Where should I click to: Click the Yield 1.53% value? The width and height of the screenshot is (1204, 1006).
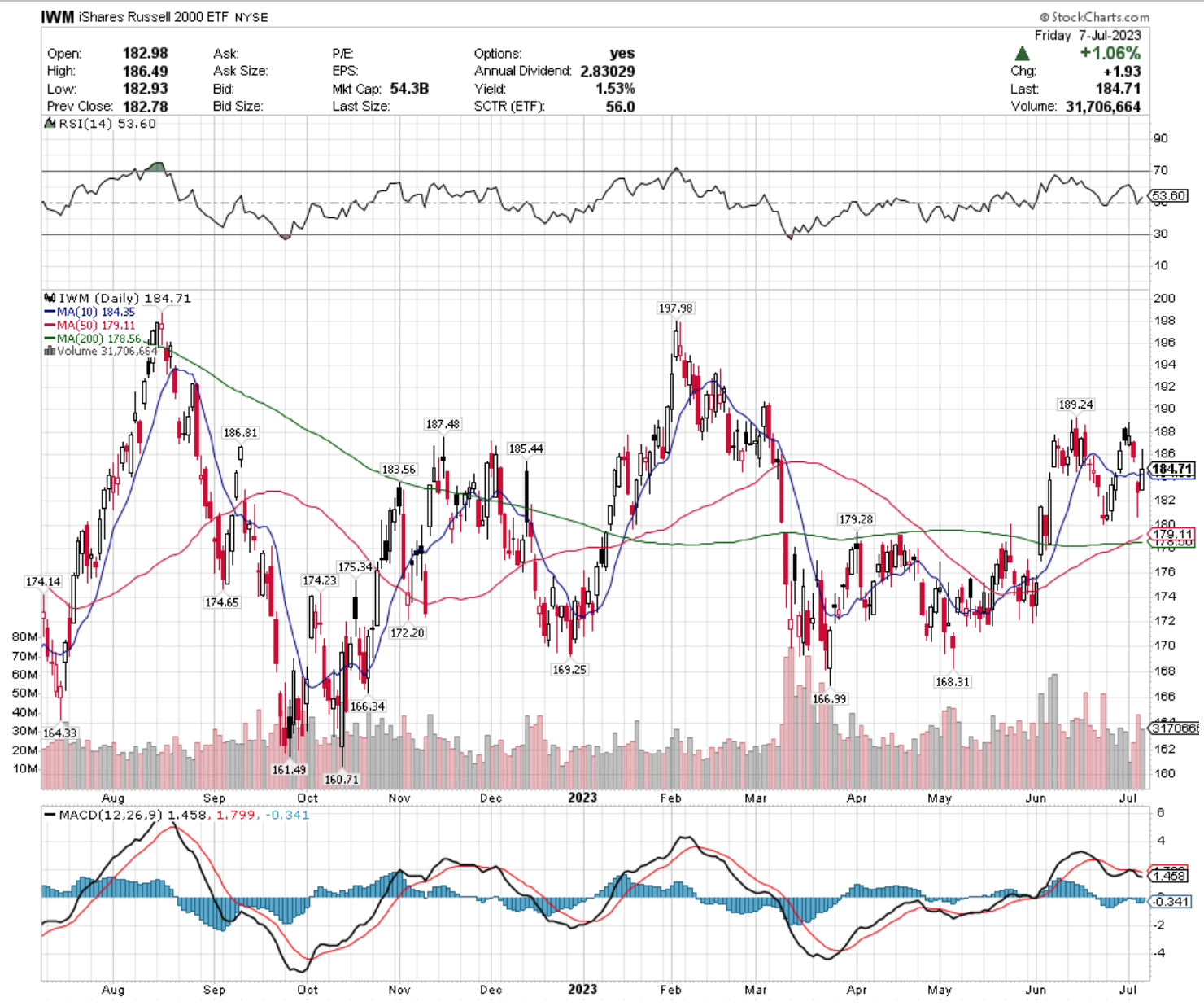(615, 89)
